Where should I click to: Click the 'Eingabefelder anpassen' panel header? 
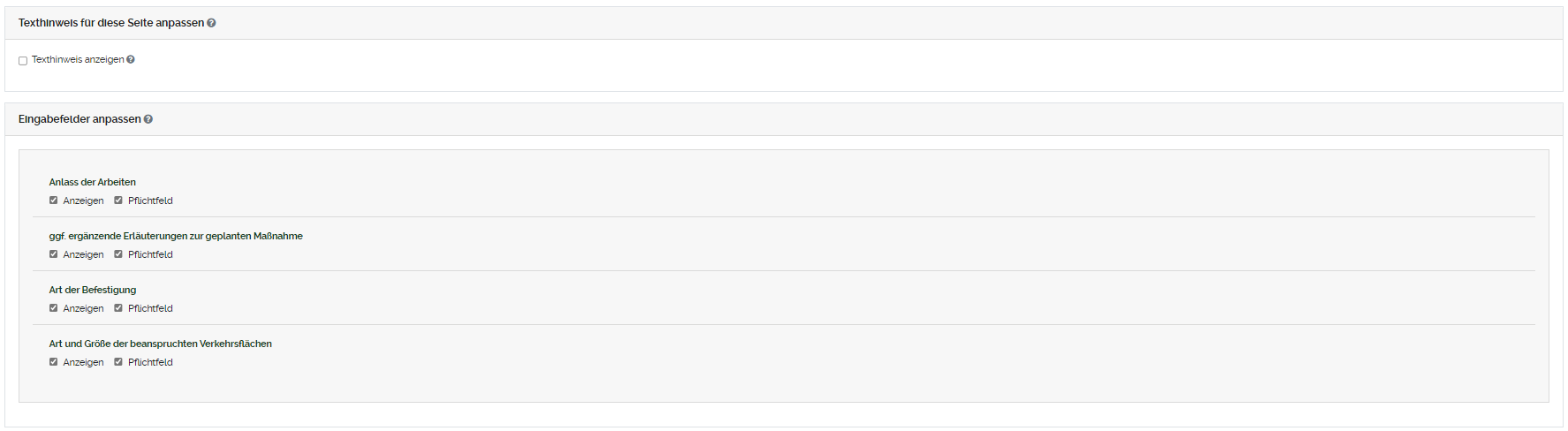pos(80,119)
